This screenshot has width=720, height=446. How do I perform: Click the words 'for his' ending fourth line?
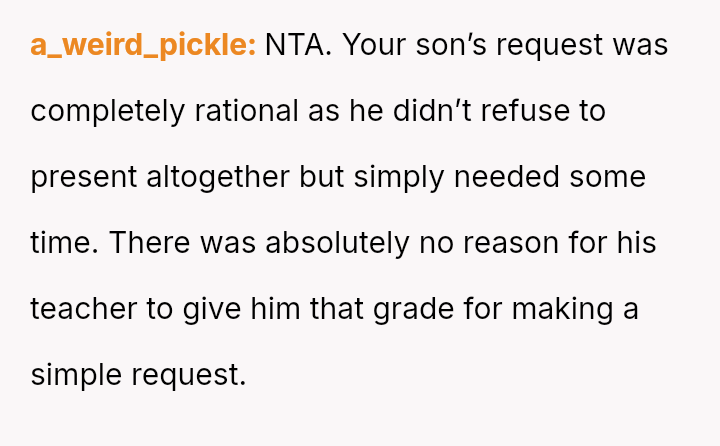(617, 243)
